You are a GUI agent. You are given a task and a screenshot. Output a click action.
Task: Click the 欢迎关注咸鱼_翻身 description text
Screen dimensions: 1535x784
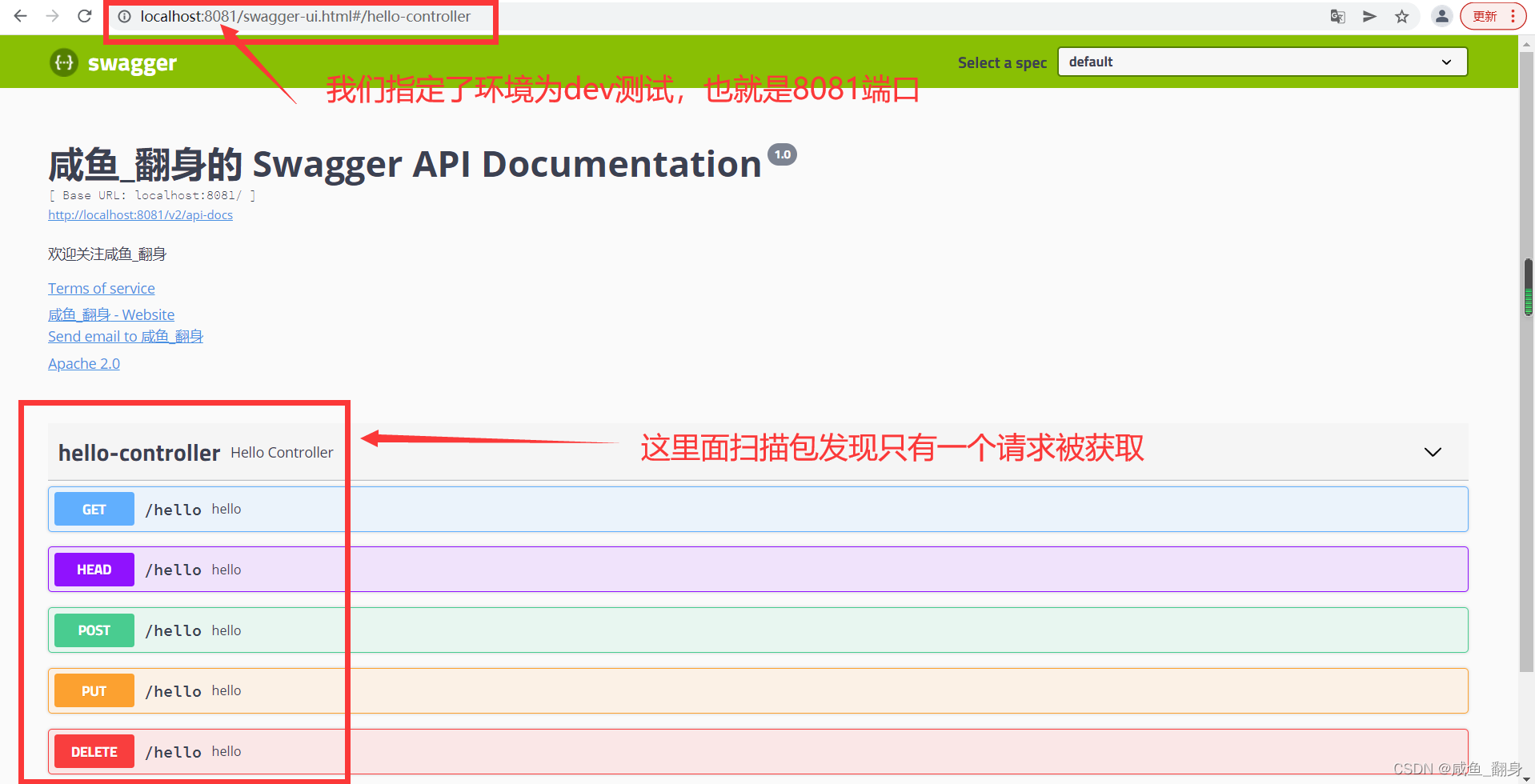pyautogui.click(x=107, y=254)
